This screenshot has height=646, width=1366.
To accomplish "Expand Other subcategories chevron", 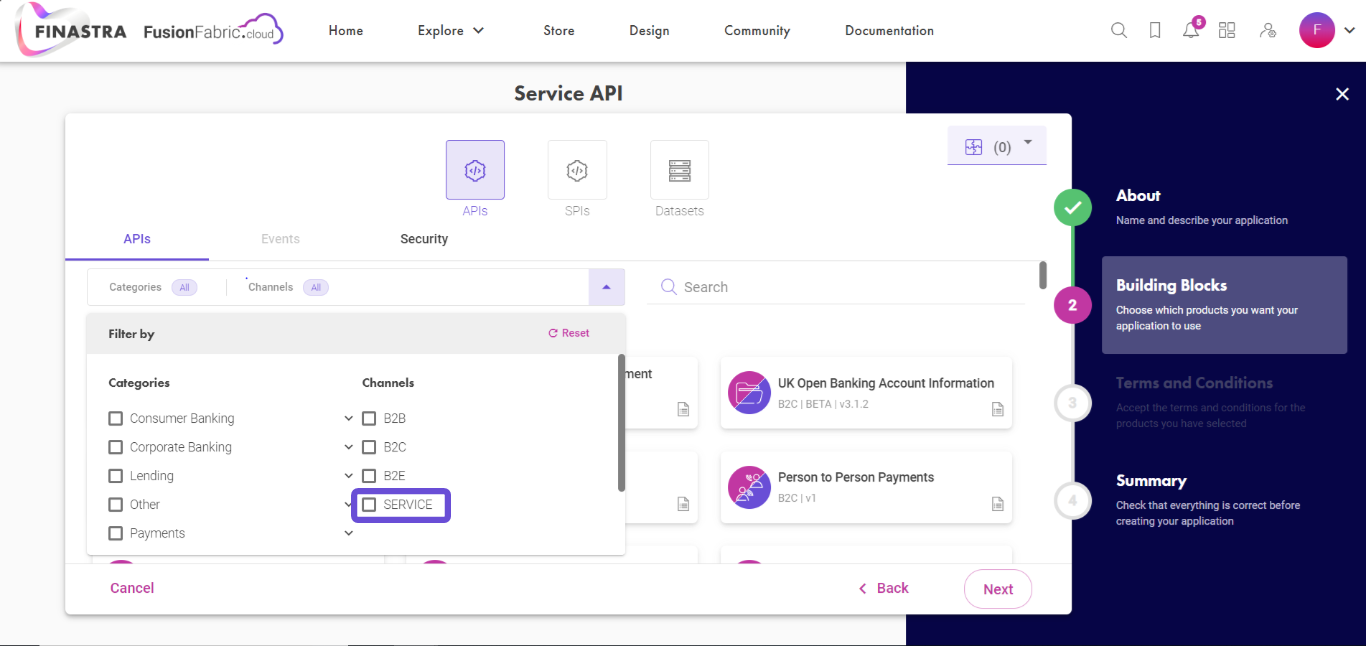I will pyautogui.click(x=348, y=504).
